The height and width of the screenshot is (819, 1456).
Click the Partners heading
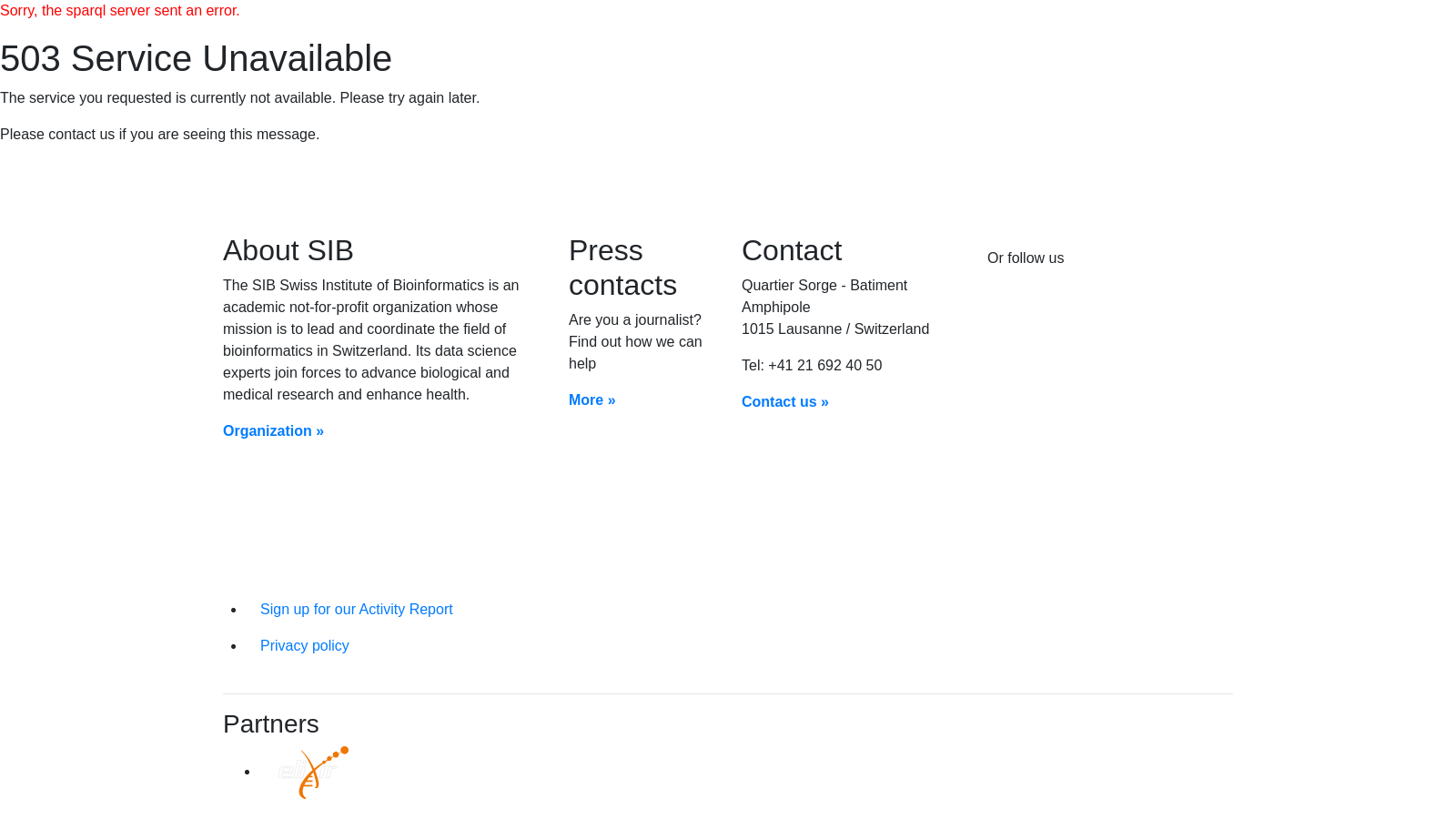click(270, 724)
